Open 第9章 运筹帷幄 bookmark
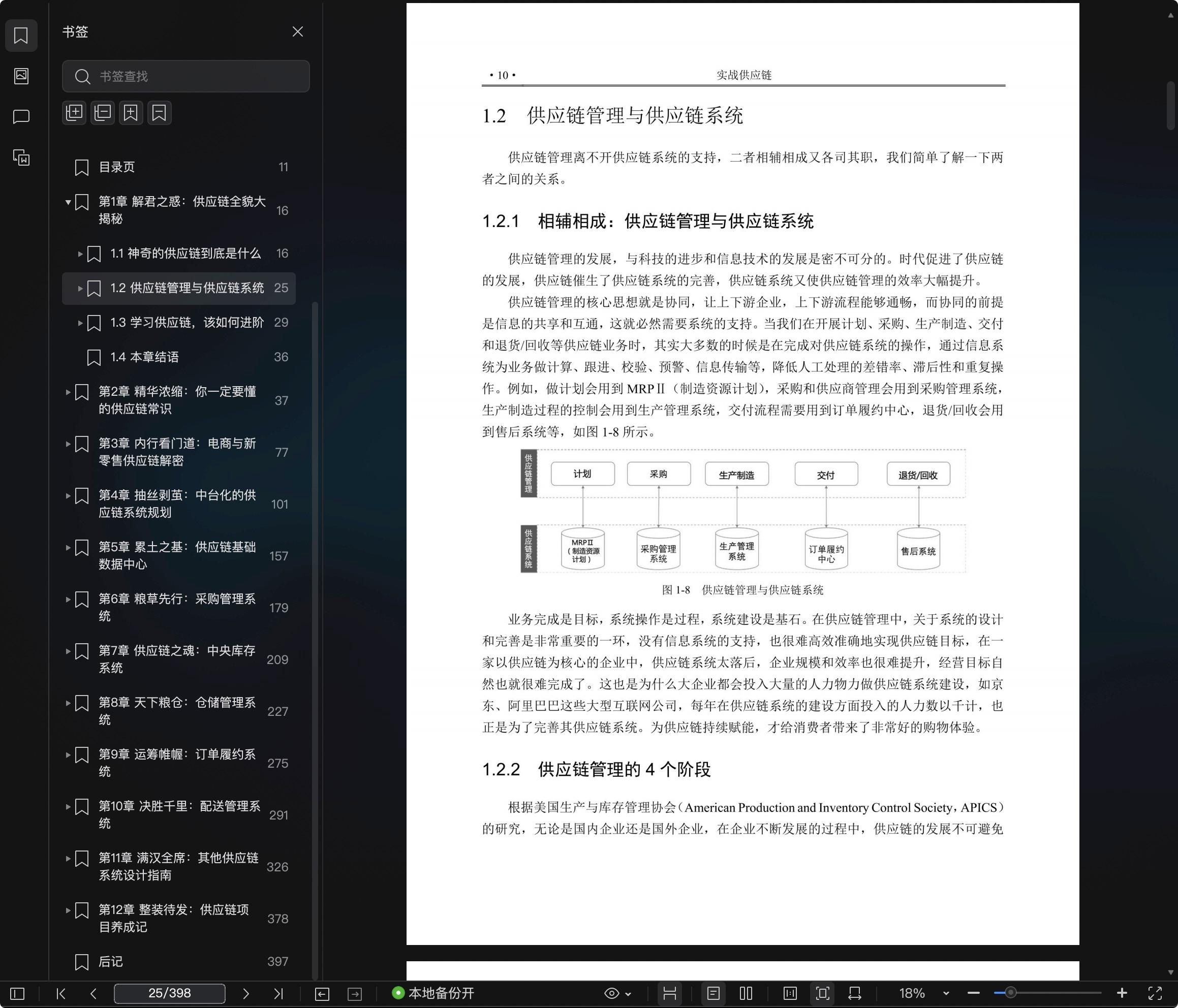 pos(178,763)
